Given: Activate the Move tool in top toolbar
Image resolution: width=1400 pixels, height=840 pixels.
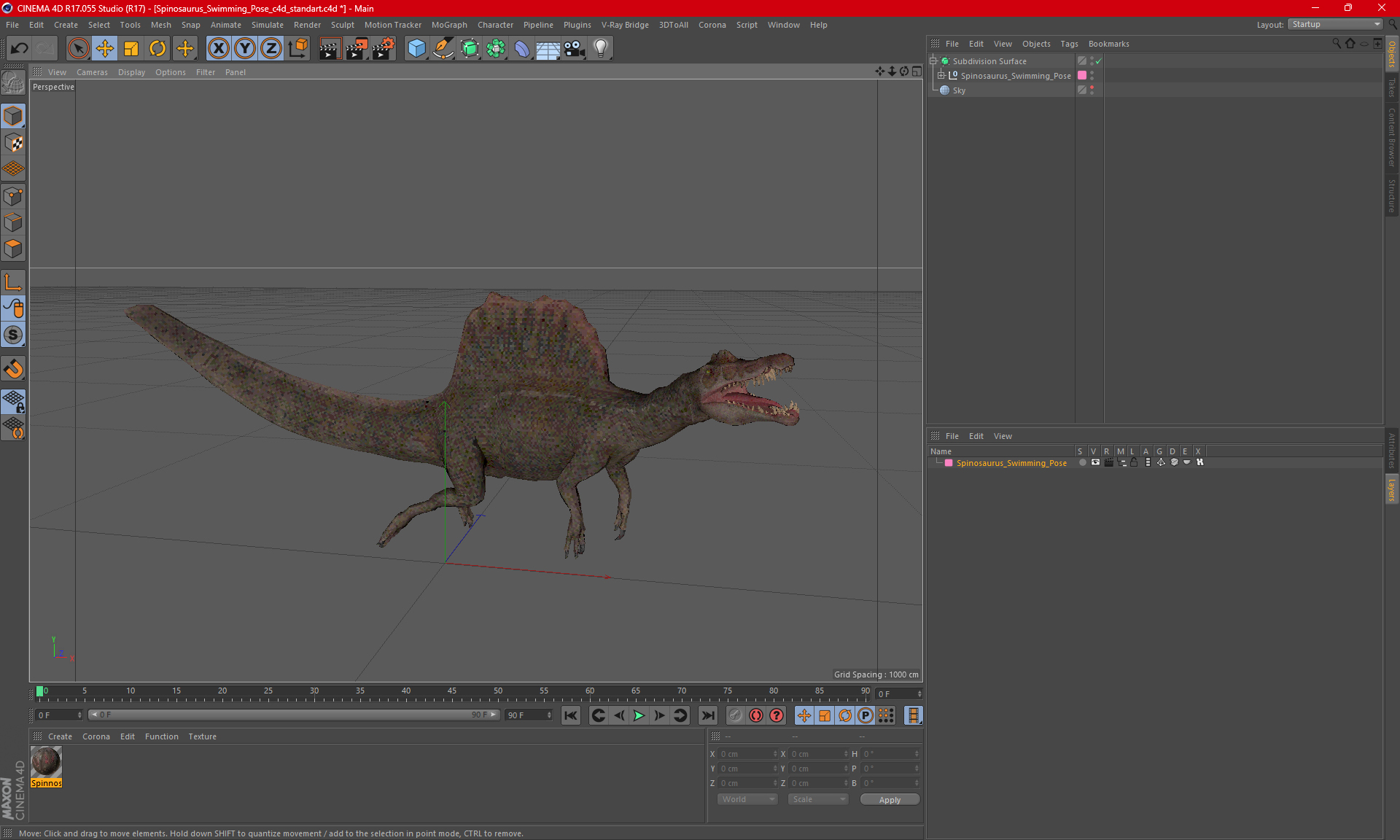Looking at the screenshot, I should tap(105, 48).
